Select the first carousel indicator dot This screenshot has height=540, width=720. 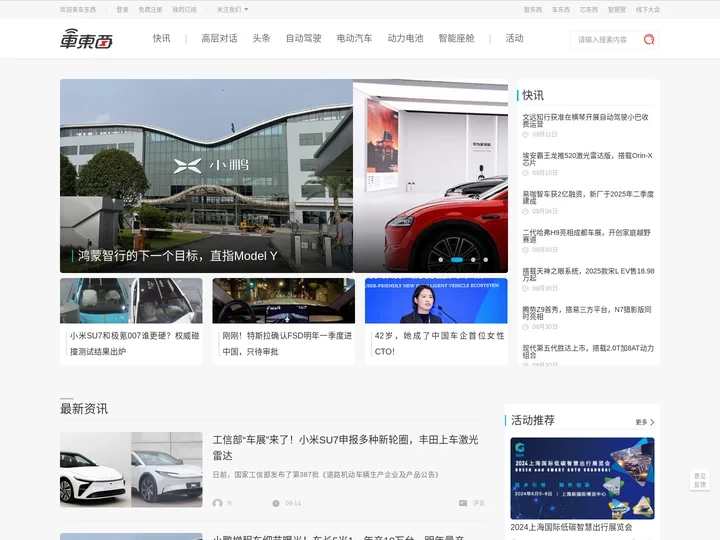coord(441,259)
